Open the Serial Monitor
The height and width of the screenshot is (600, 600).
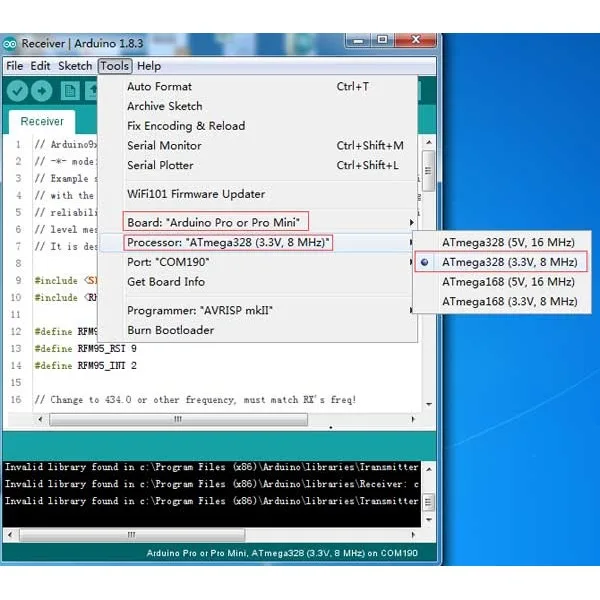(x=258, y=146)
